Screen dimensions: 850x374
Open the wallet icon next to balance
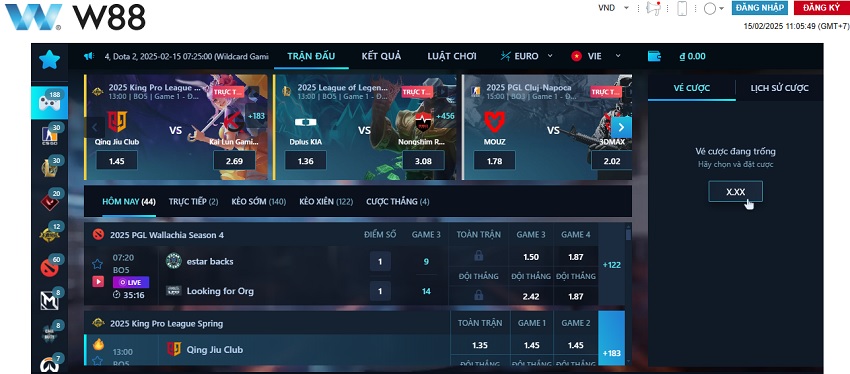654,56
